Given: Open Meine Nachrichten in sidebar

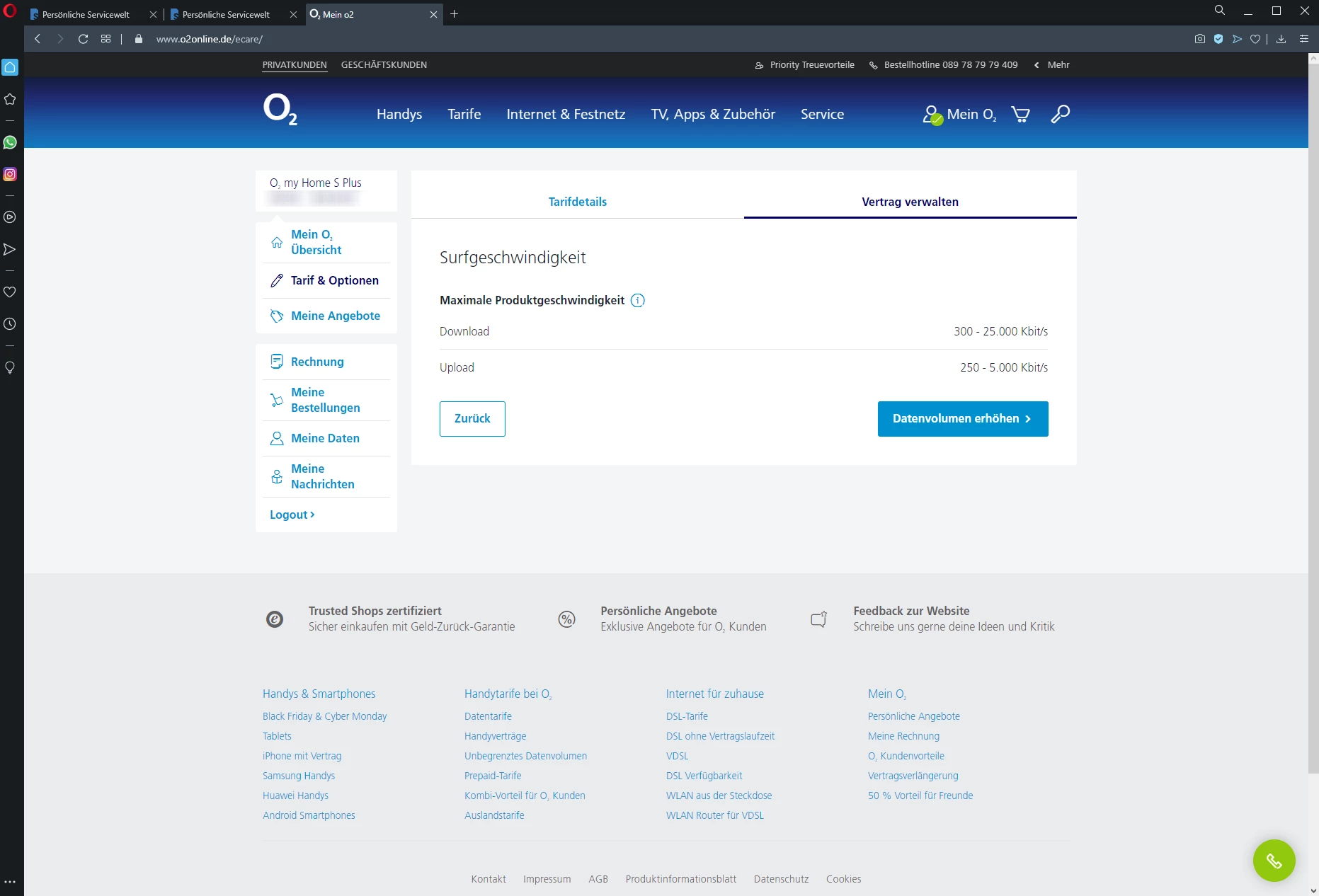Looking at the screenshot, I should 326,476.
